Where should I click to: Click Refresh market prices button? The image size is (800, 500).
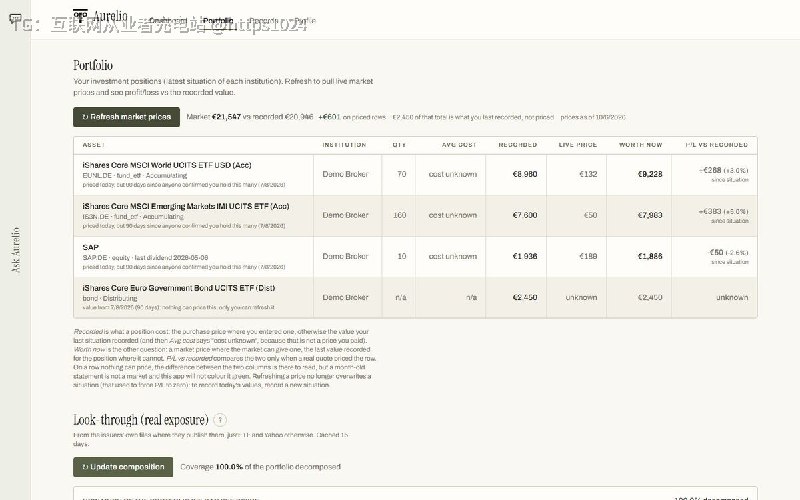click(x=127, y=117)
